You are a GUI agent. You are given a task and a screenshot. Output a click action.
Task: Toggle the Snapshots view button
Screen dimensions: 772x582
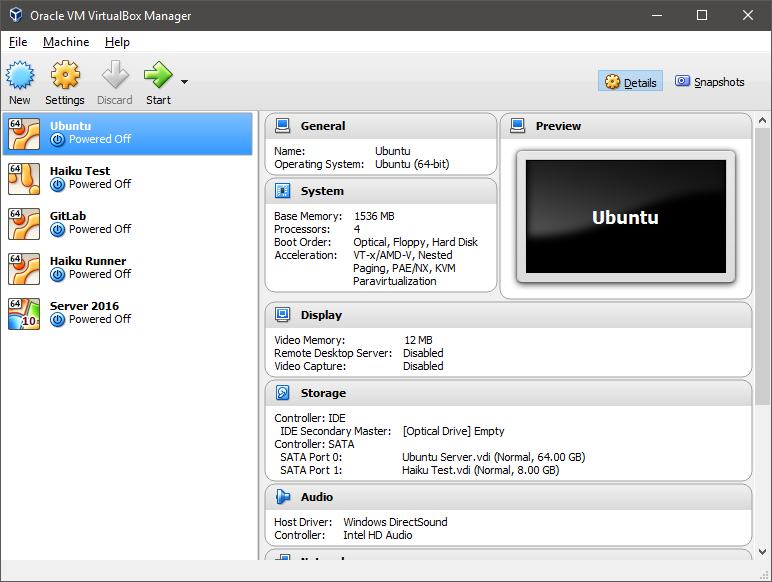[x=710, y=82]
